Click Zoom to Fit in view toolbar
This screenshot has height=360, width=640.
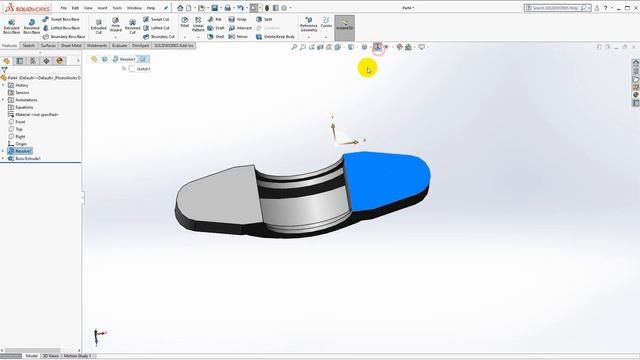(x=294, y=47)
